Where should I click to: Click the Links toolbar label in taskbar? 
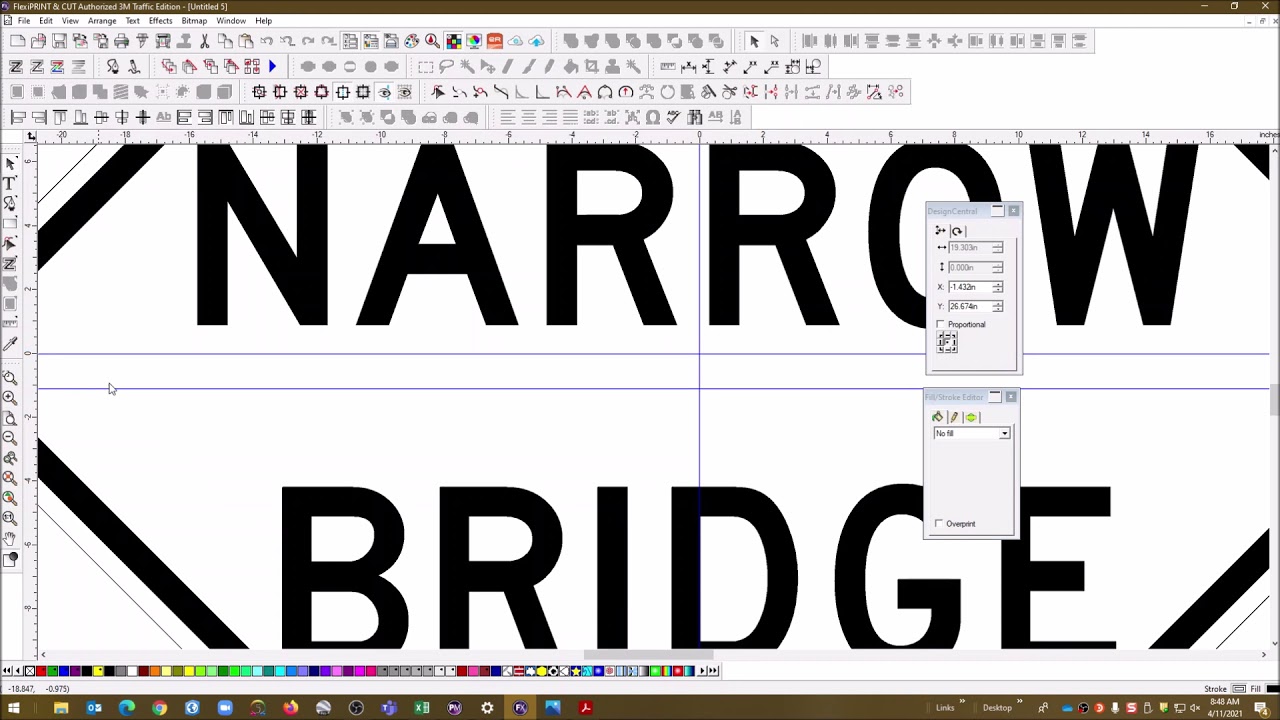coord(945,708)
